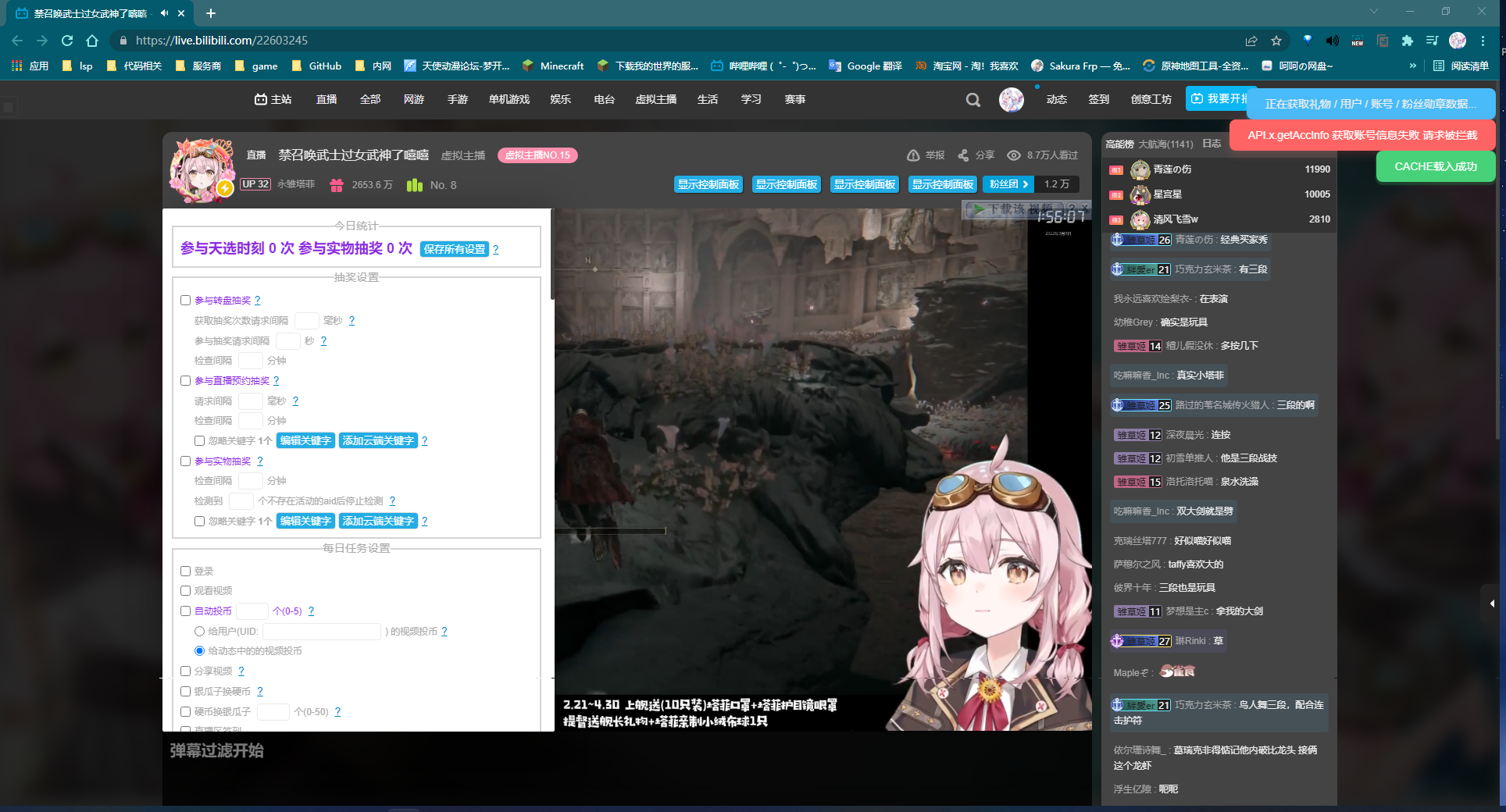This screenshot has height=812, width=1506.
Task: Open the 签到 check-in link
Action: pyautogui.click(x=1099, y=100)
